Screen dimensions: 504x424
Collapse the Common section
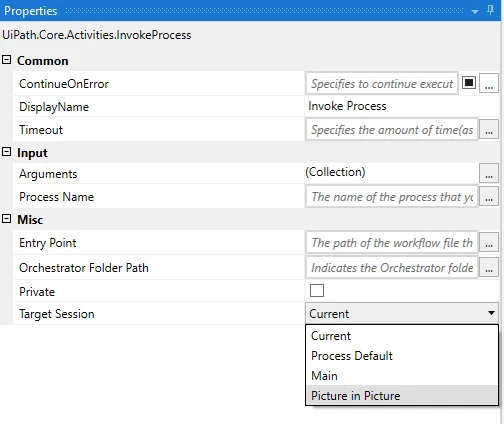6,60
